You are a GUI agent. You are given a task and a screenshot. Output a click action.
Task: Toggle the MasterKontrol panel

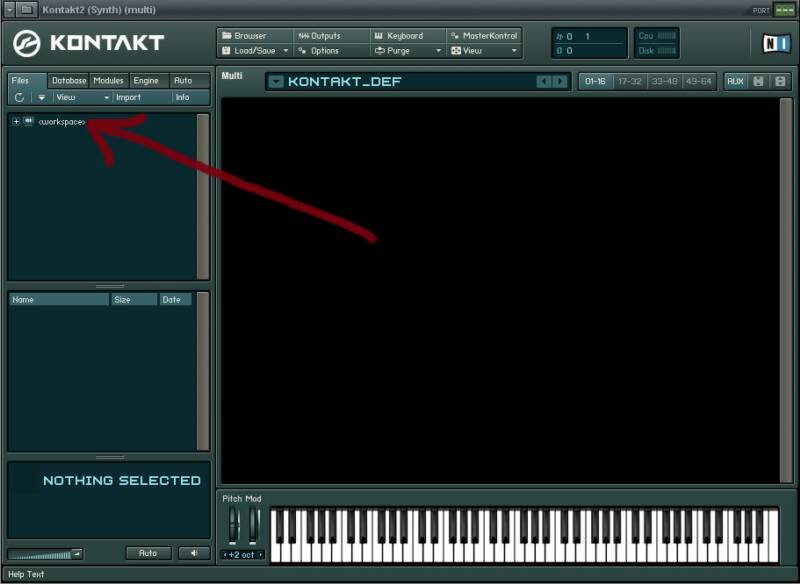point(484,36)
